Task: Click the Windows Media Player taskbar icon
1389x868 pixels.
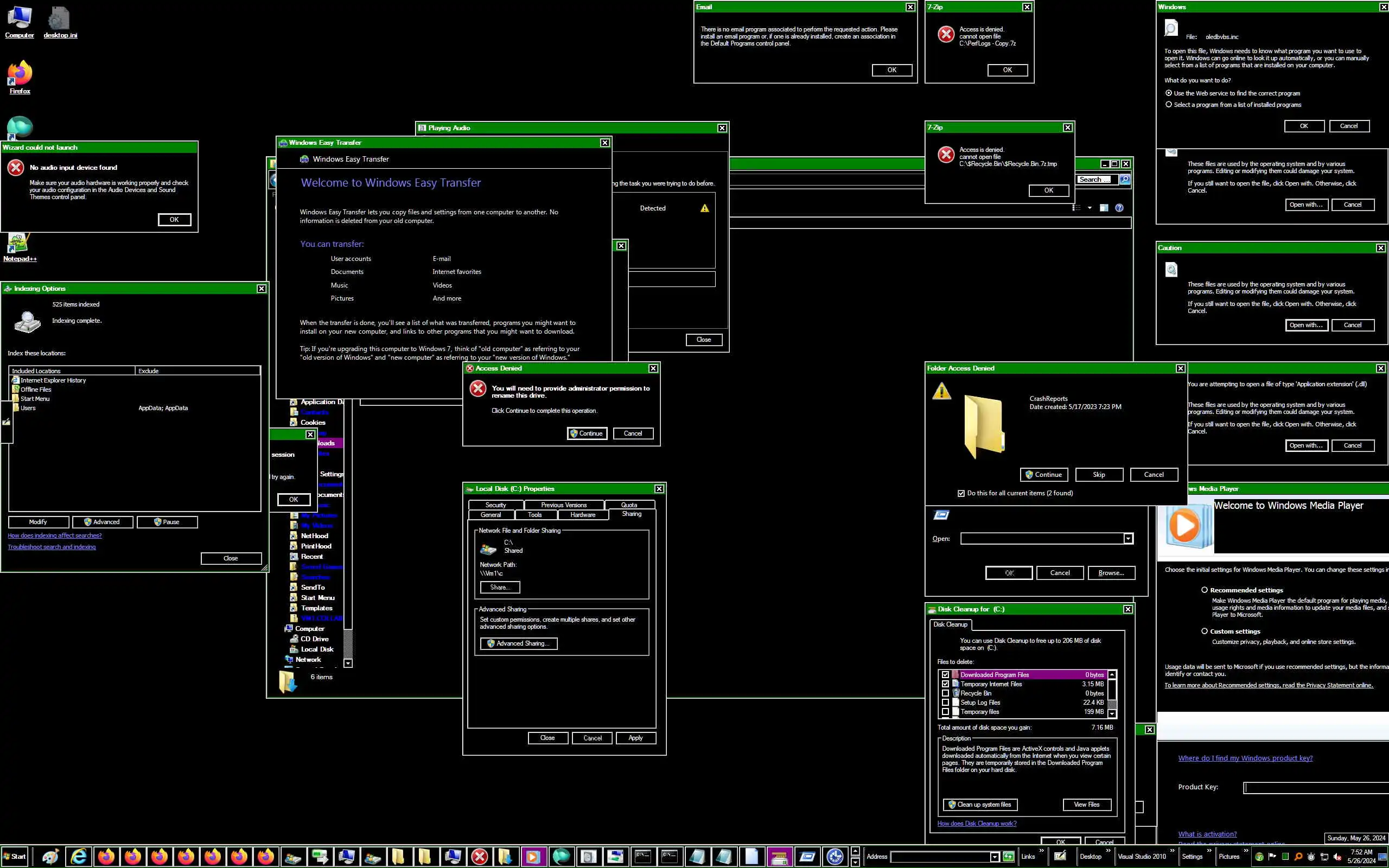Action: point(532,857)
